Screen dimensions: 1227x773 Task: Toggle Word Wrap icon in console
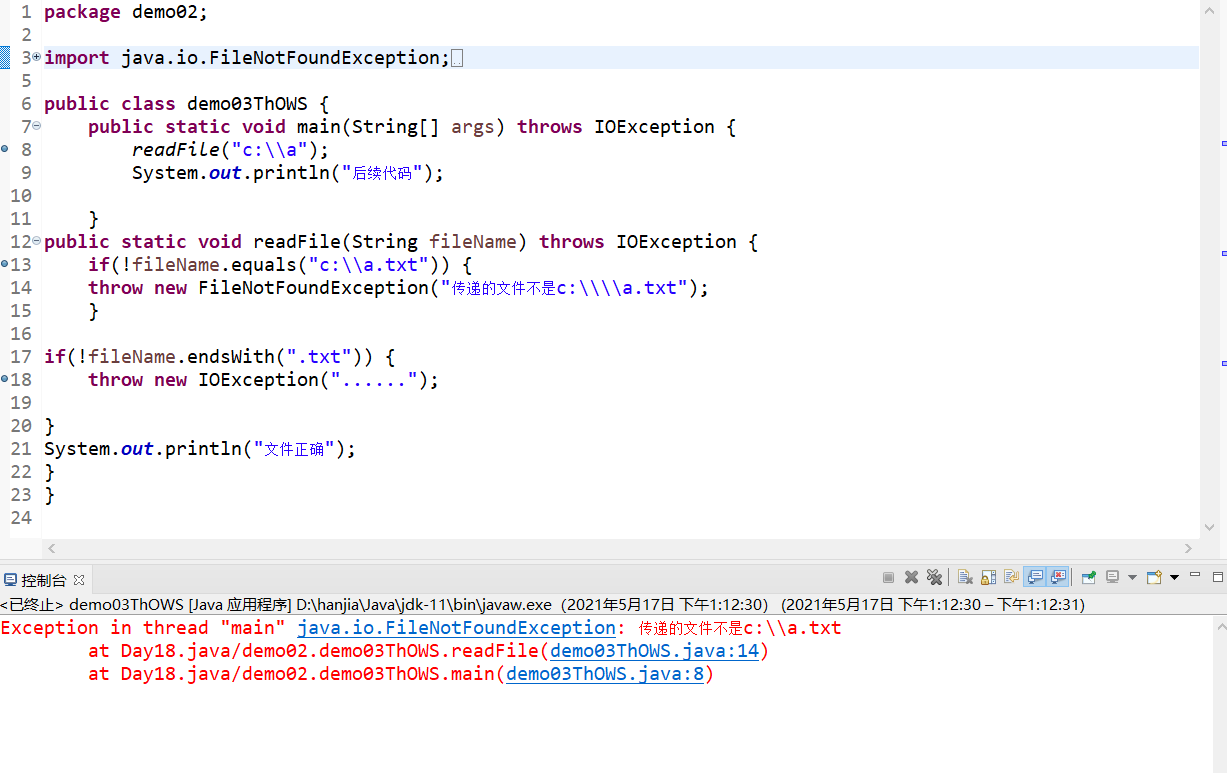(x=1011, y=577)
